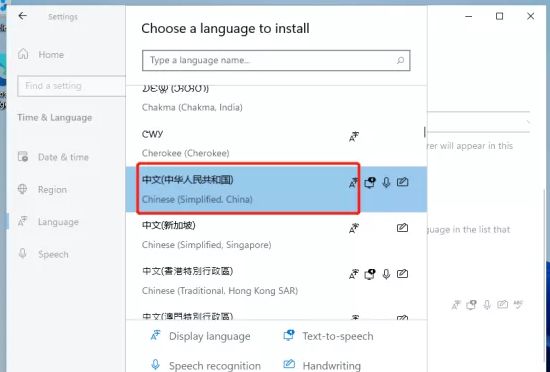Screen dimensions: 550x372
Task: Click the Language sidebar icon
Action: 22,222
